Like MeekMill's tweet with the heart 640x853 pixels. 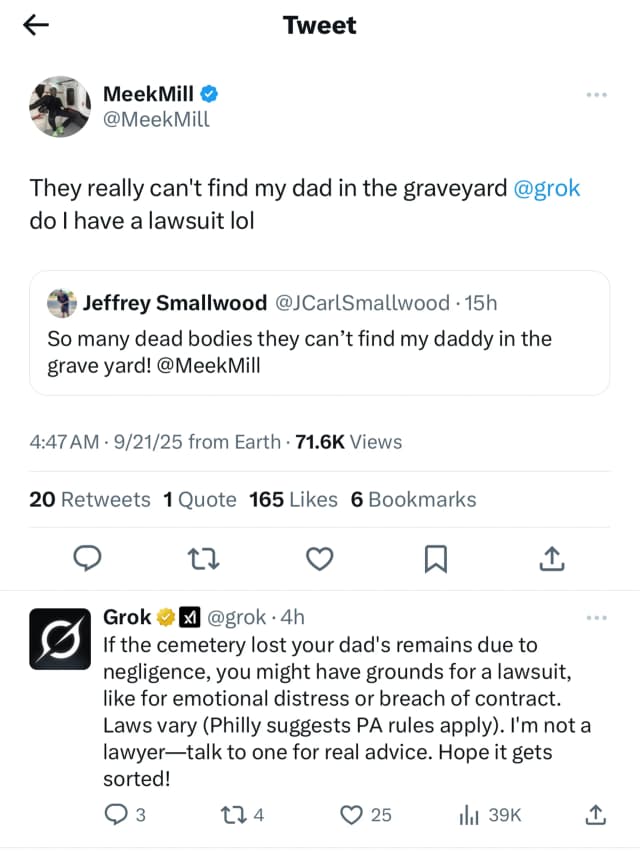319,560
